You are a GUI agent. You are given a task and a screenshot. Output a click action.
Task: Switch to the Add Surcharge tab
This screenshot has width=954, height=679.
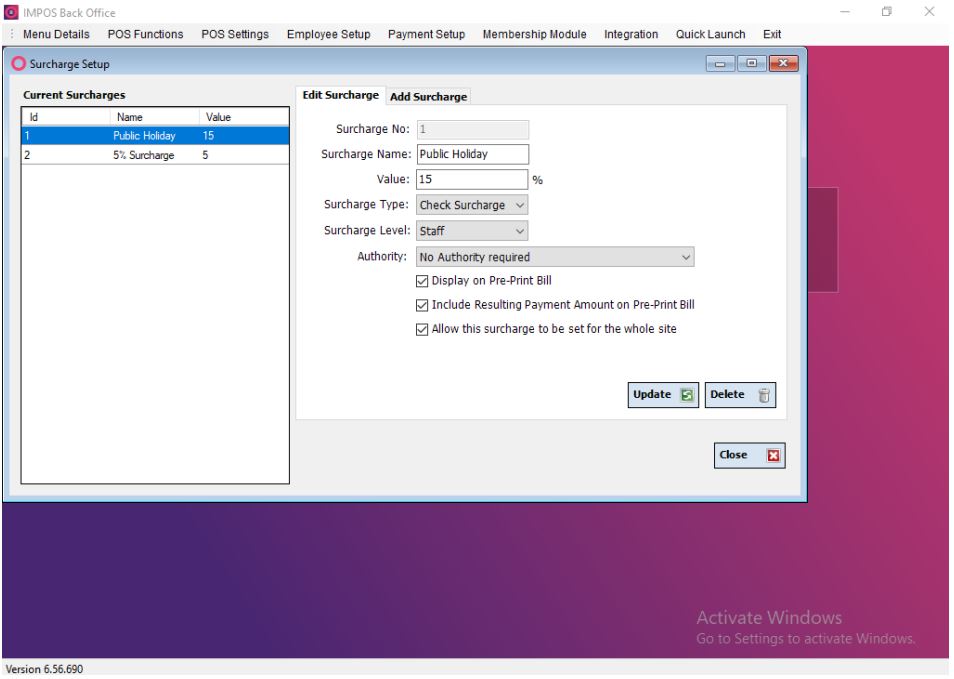[x=428, y=97]
